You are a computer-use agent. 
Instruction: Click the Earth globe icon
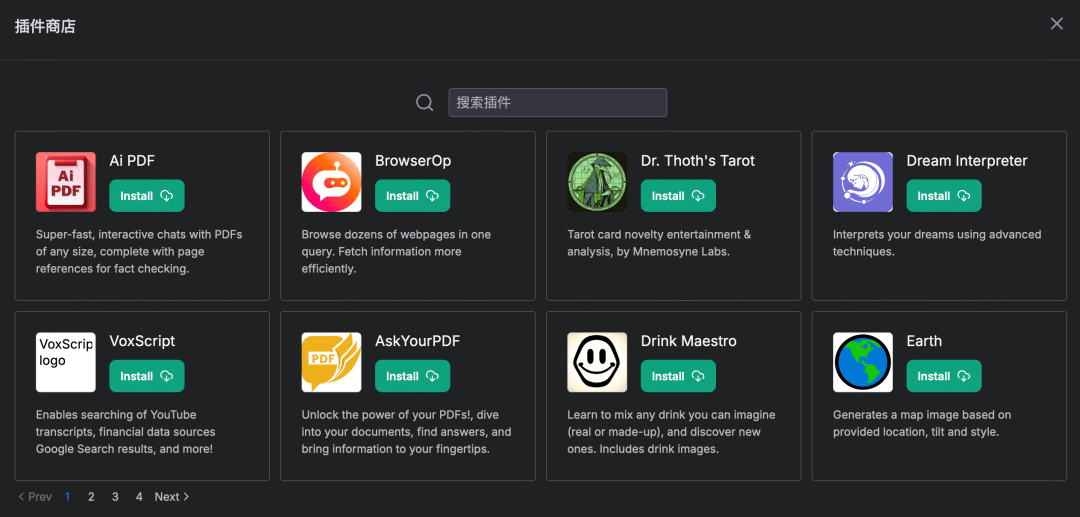click(x=863, y=362)
